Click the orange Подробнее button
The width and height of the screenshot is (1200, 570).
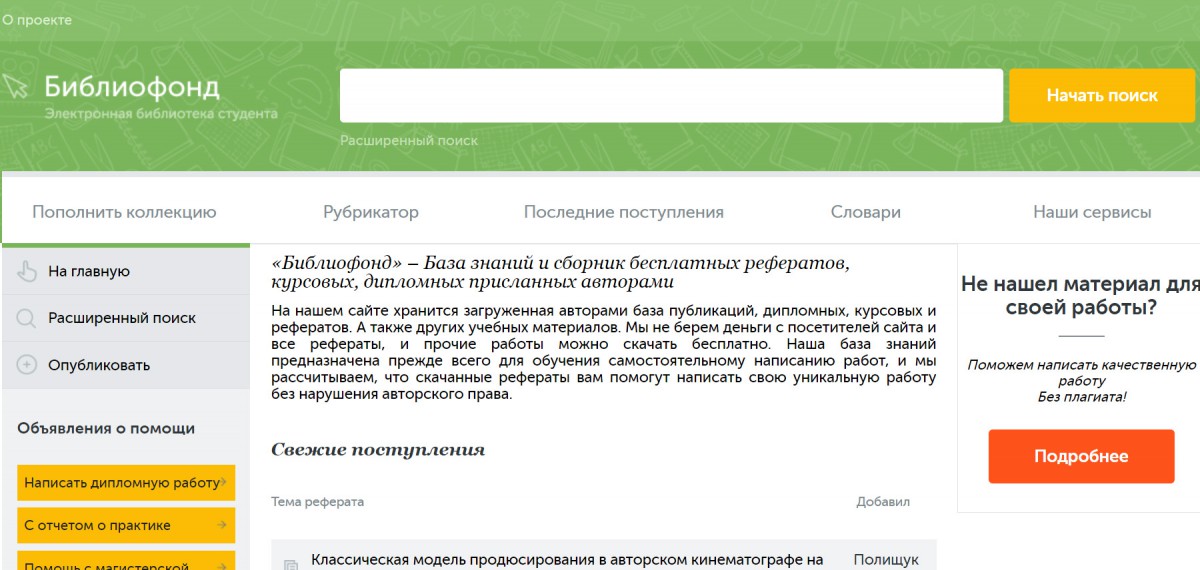1081,456
